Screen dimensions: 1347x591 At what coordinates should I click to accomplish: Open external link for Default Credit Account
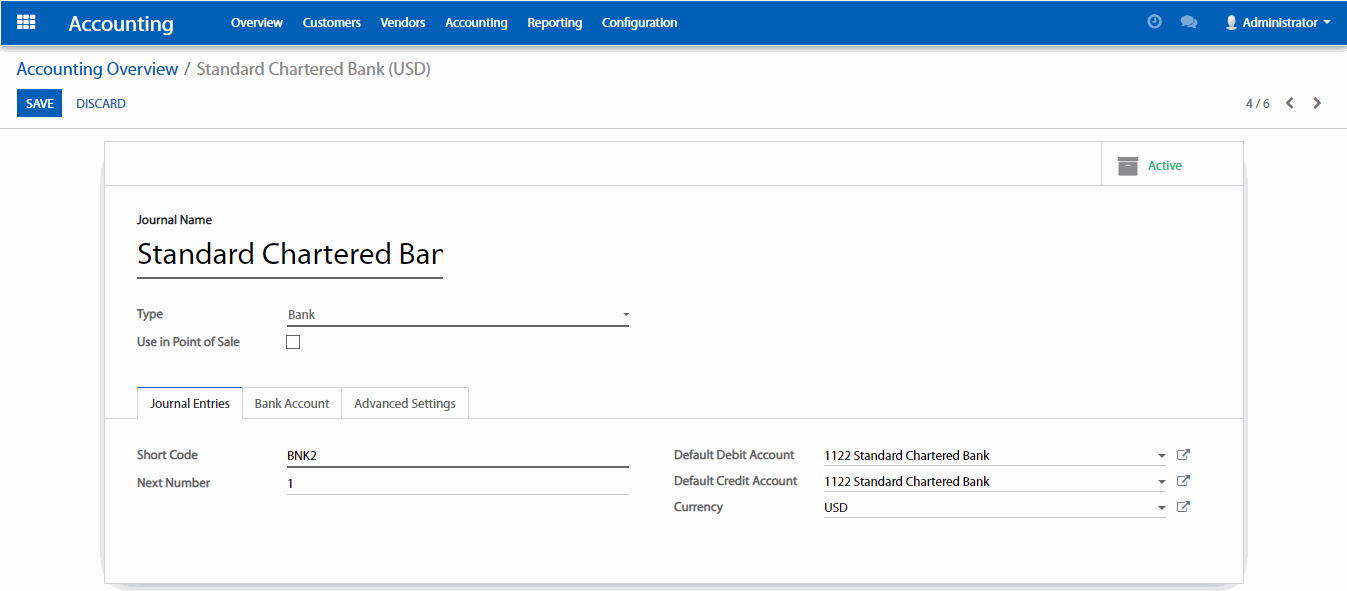[x=1183, y=481]
